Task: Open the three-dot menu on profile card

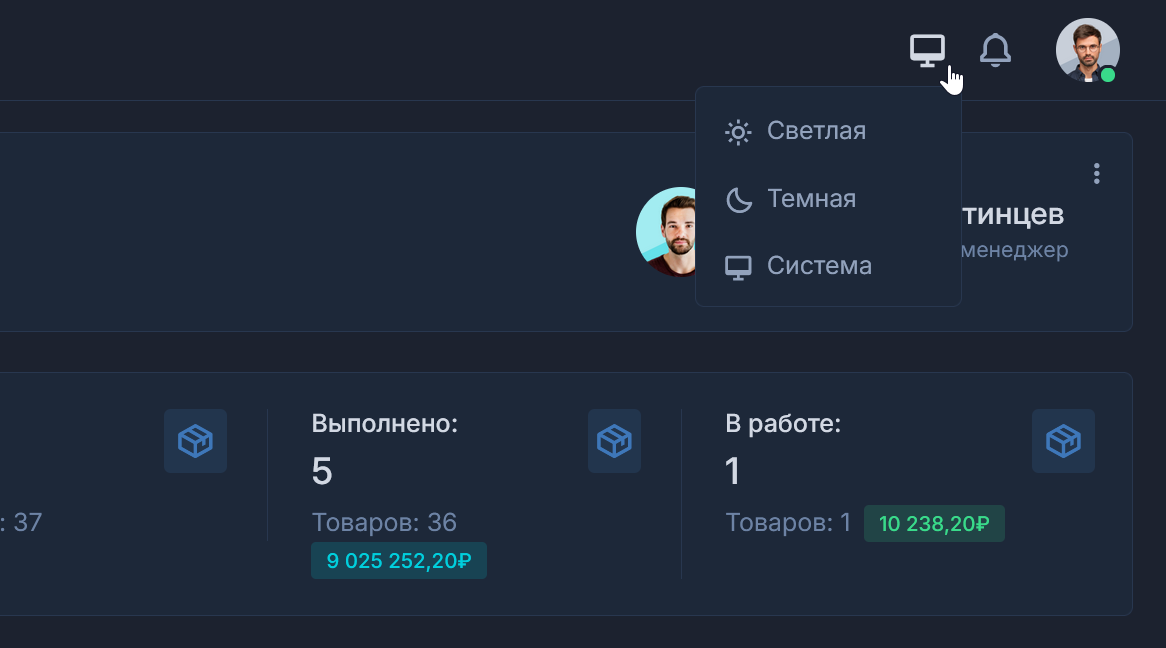Action: pyautogui.click(x=1096, y=174)
